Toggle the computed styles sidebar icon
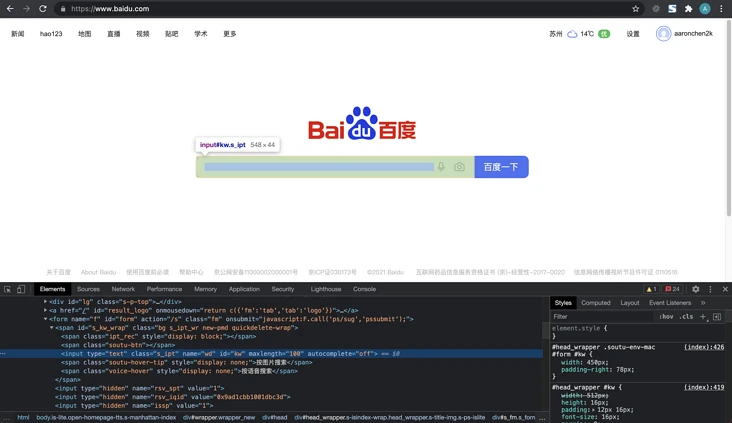Image resolution: width=732 pixels, height=423 pixels. tap(717, 317)
